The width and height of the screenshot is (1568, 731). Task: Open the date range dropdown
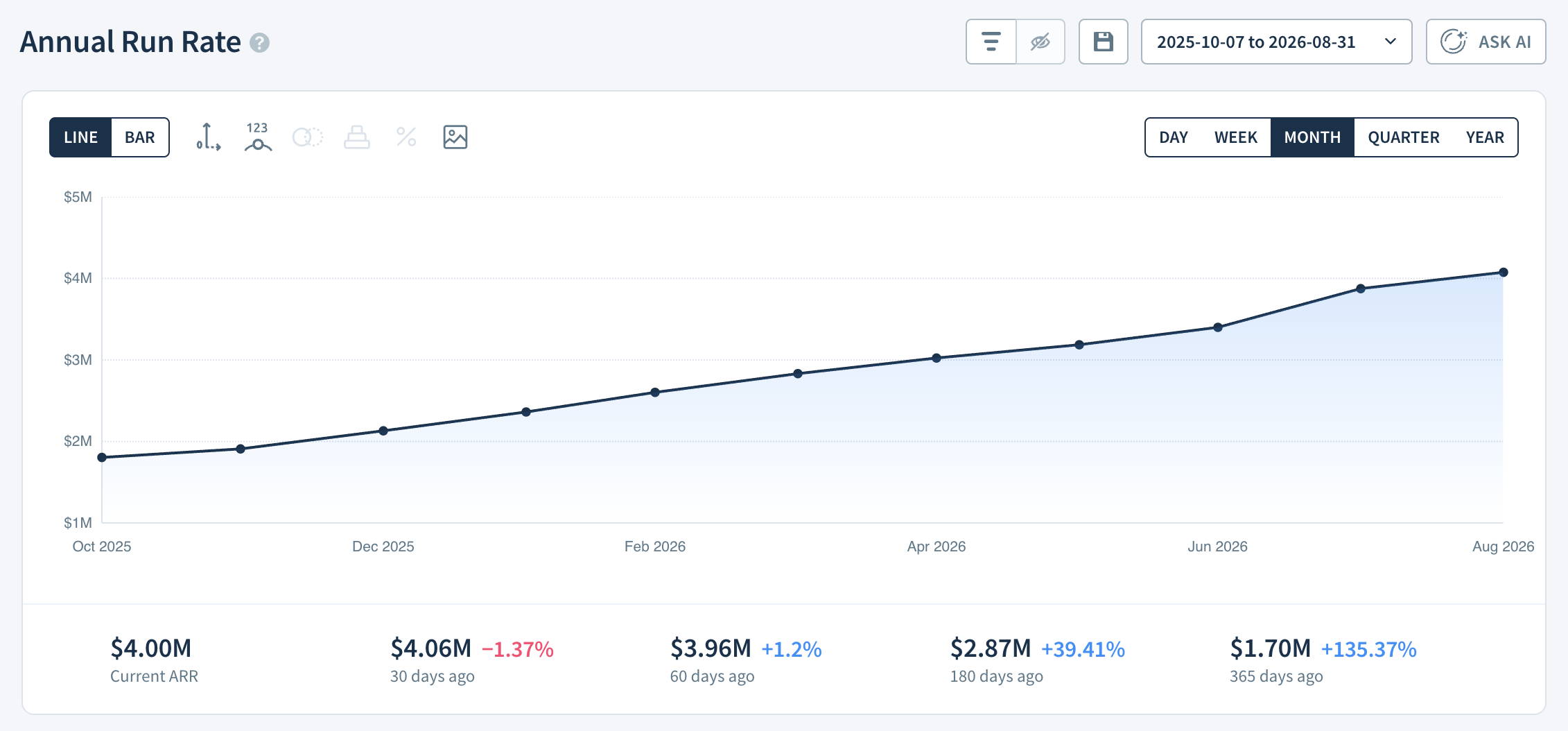pyautogui.click(x=1276, y=42)
